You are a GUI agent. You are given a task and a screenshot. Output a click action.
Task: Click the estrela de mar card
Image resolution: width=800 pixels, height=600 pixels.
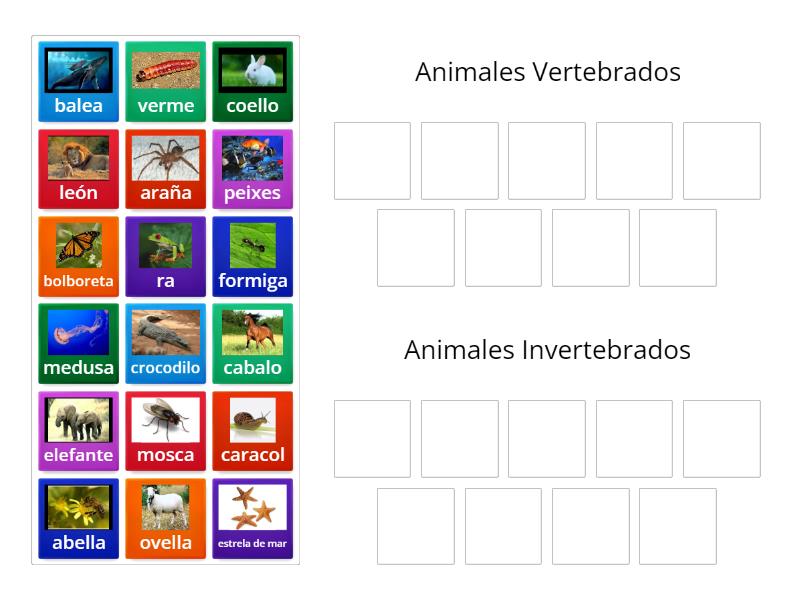(253, 518)
